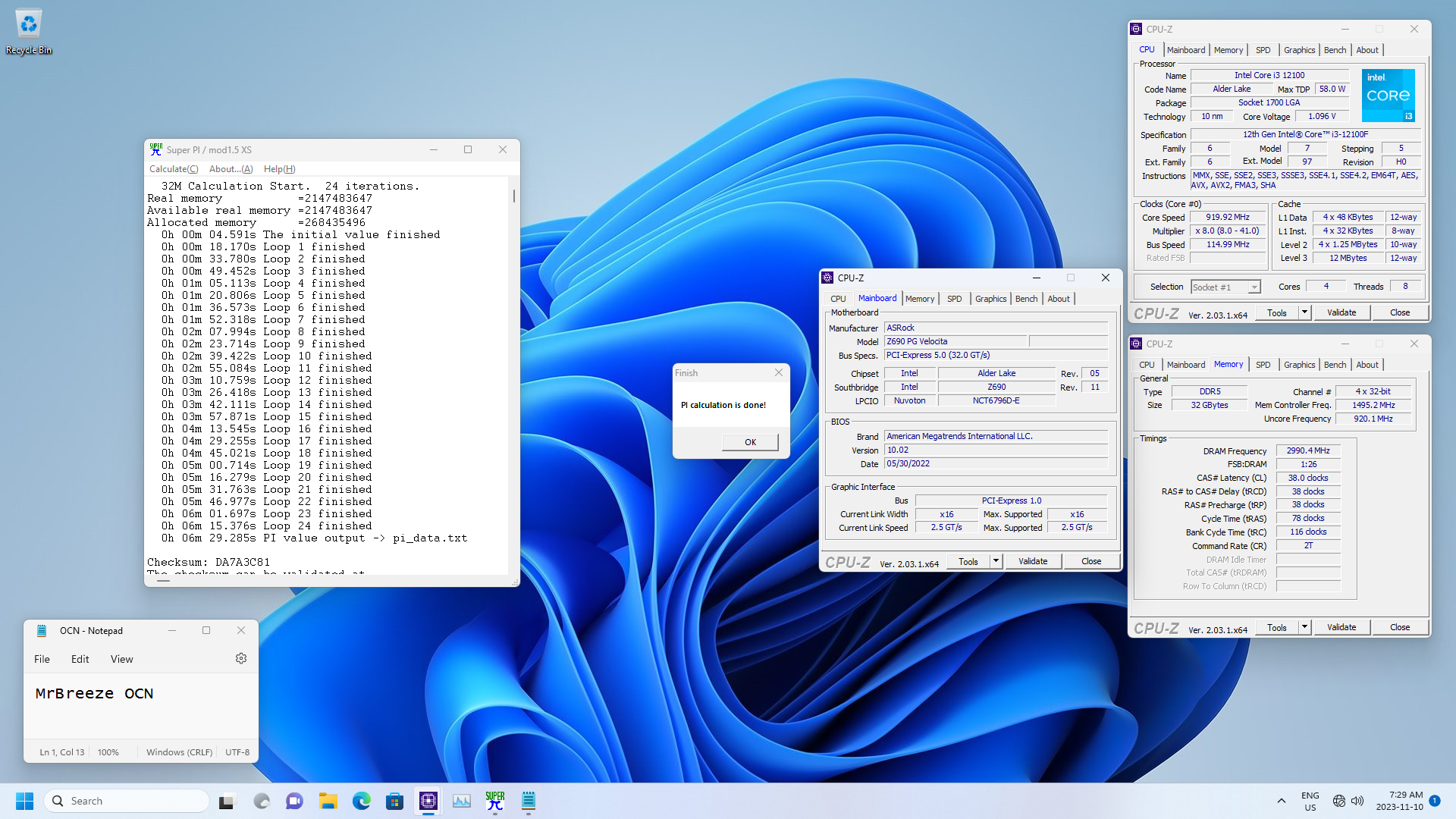Image resolution: width=1456 pixels, height=819 pixels.
Task: Click the ENG US language indicator
Action: 1310,801
